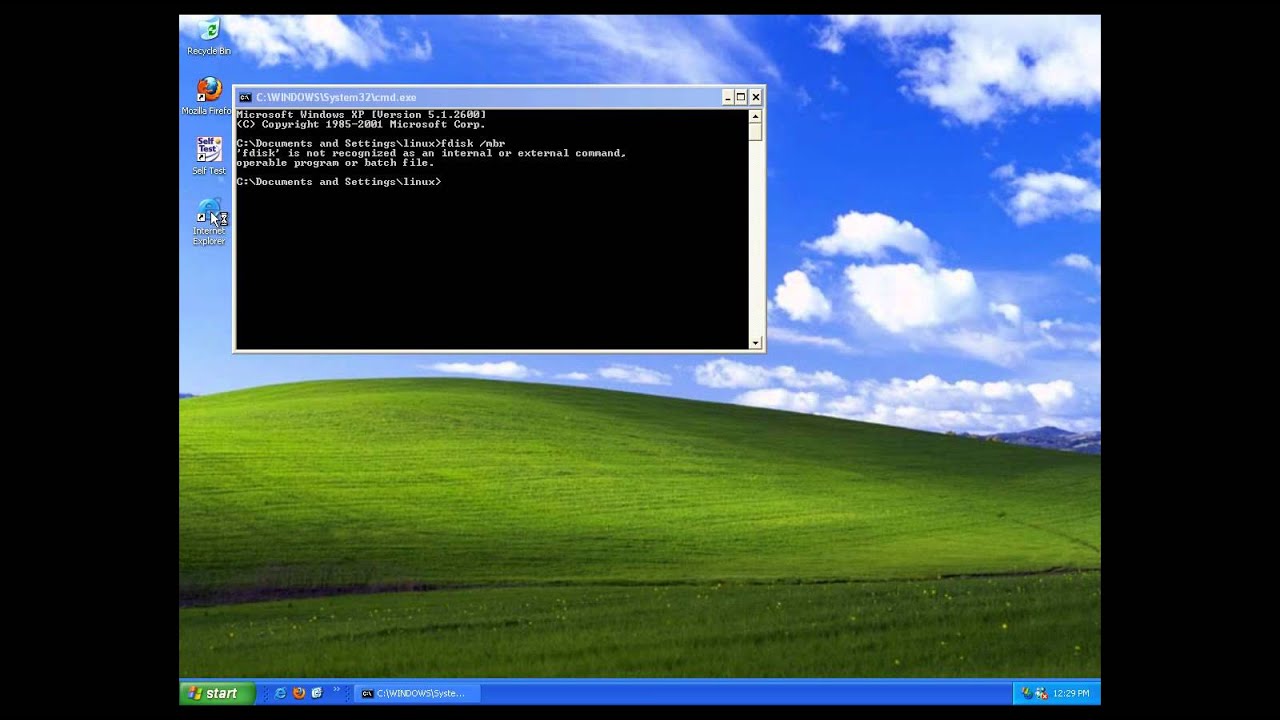
Task: Open the Recycle Bin desktop icon
Action: [208, 36]
